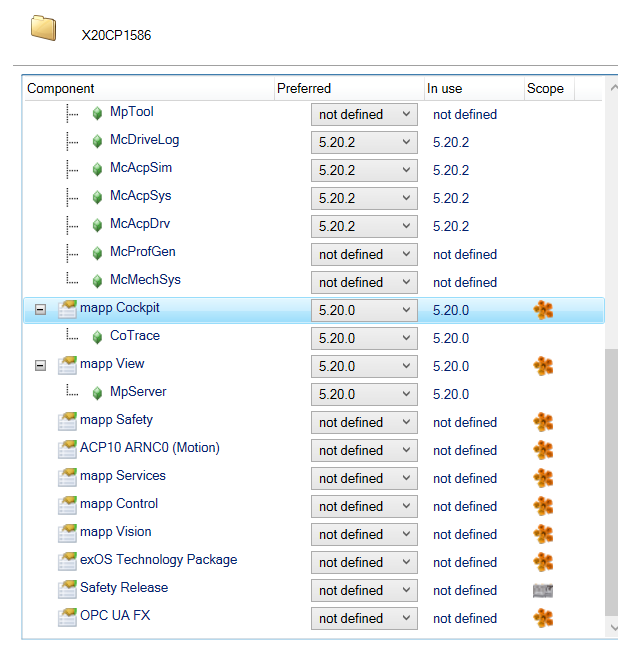Image resolution: width=618 pixels, height=650 pixels.
Task: Open the McAcpSys preferred version dropdown
Action: 364,198
